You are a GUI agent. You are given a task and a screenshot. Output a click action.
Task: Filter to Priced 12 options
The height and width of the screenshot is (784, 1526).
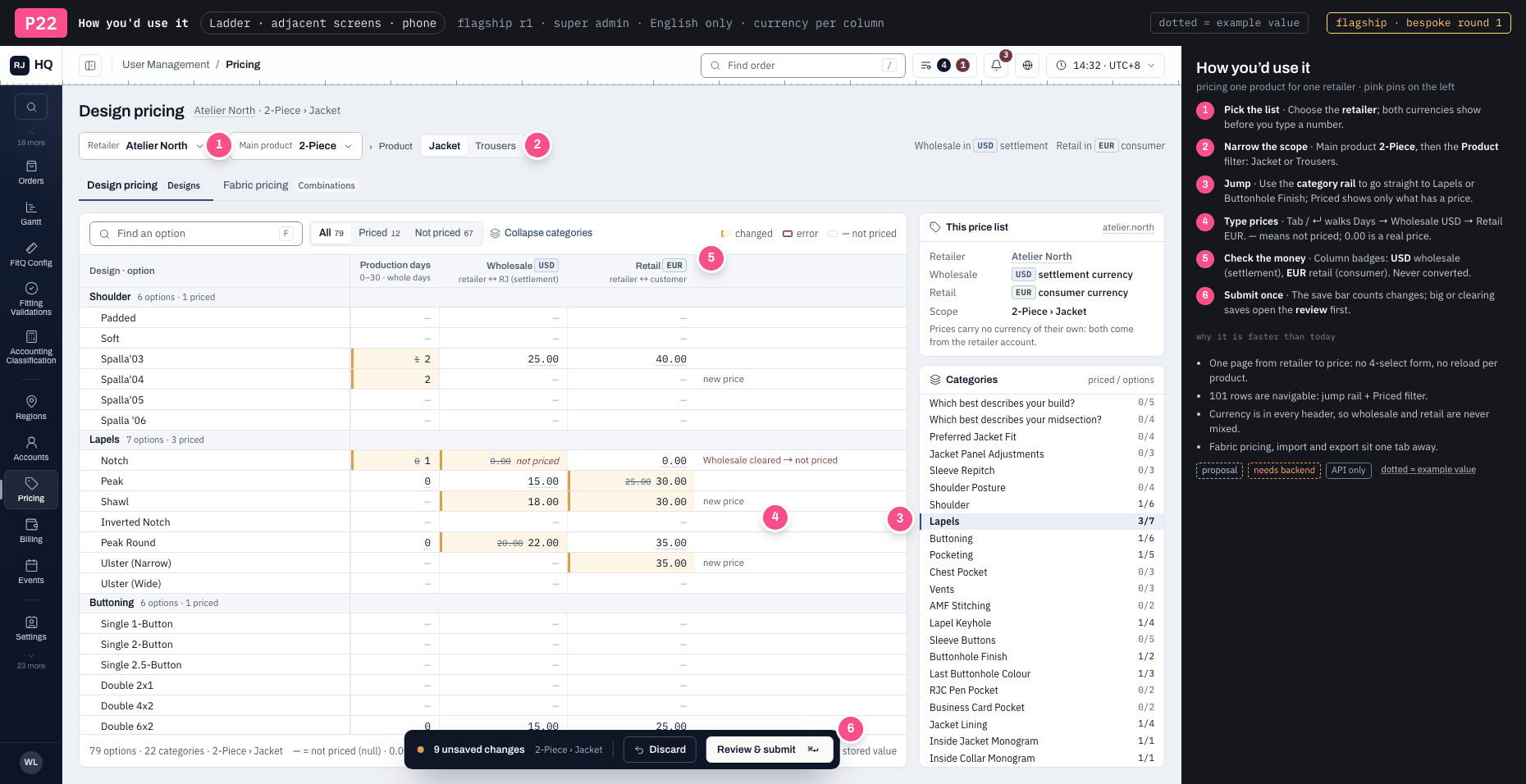pos(379,233)
